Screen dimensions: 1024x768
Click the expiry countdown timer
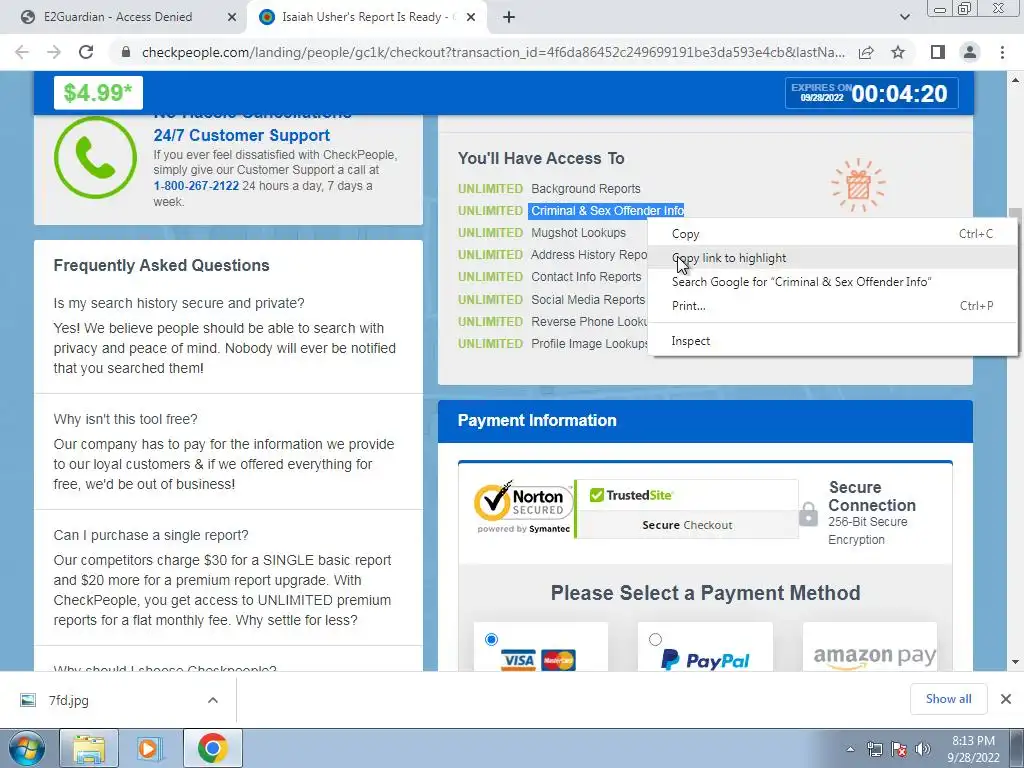pyautogui.click(x=872, y=93)
